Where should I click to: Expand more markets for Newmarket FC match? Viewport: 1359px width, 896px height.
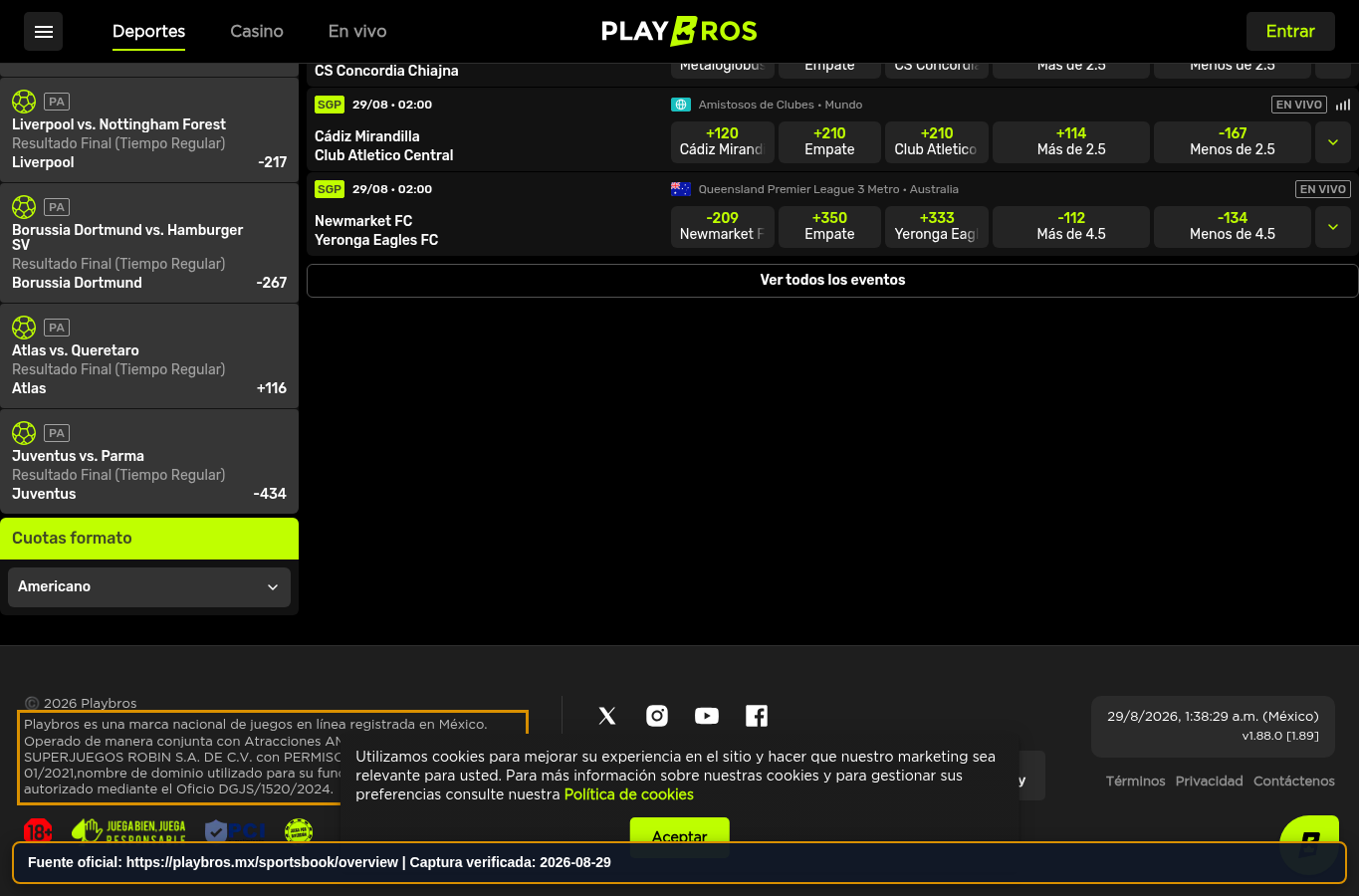[x=1333, y=227]
